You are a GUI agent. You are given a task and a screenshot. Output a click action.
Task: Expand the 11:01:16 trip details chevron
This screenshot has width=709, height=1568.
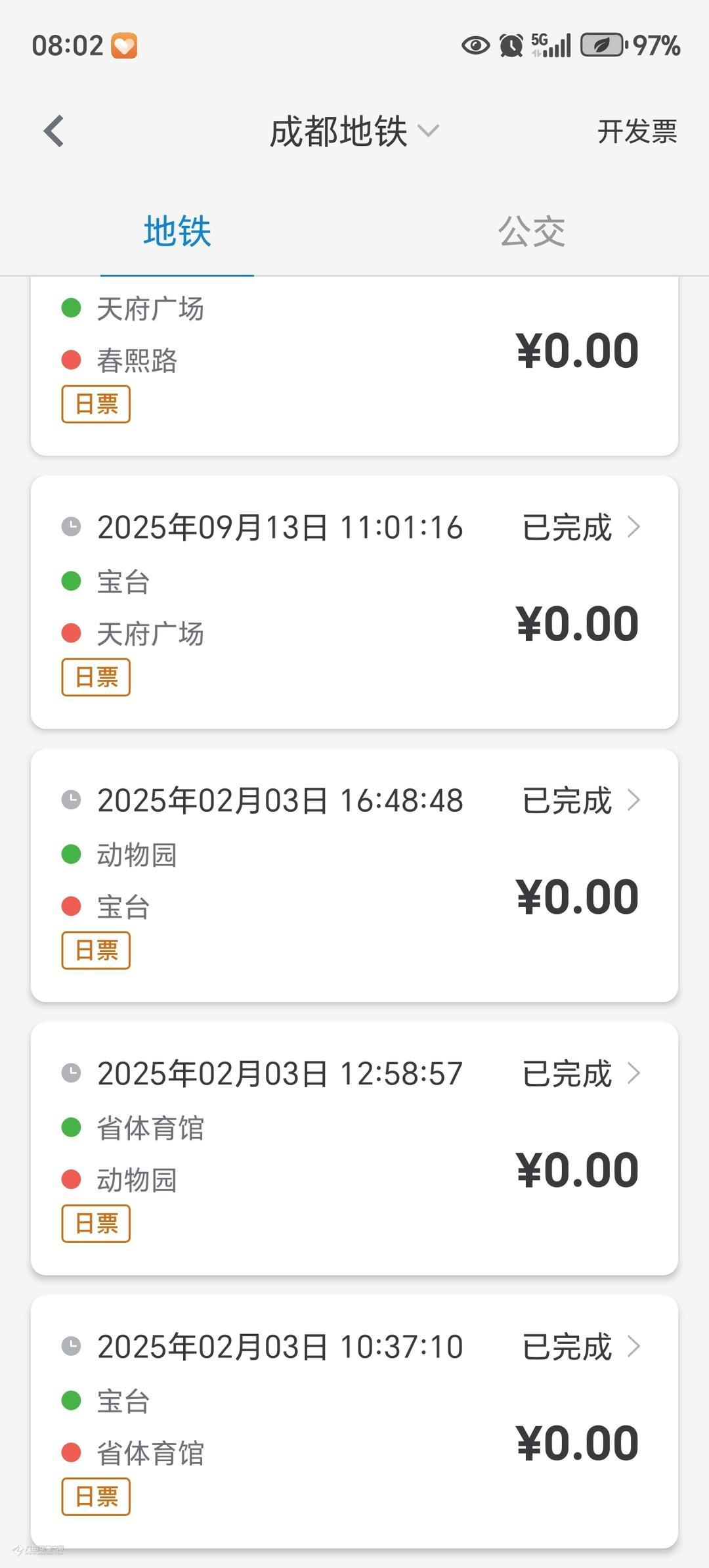click(634, 527)
